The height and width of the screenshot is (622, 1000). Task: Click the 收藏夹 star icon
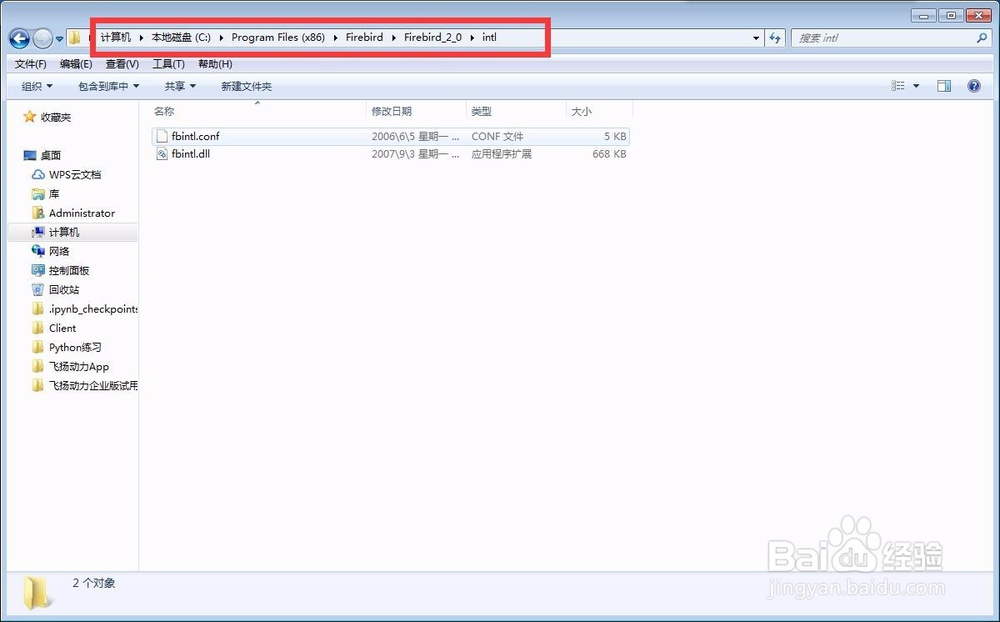29,117
